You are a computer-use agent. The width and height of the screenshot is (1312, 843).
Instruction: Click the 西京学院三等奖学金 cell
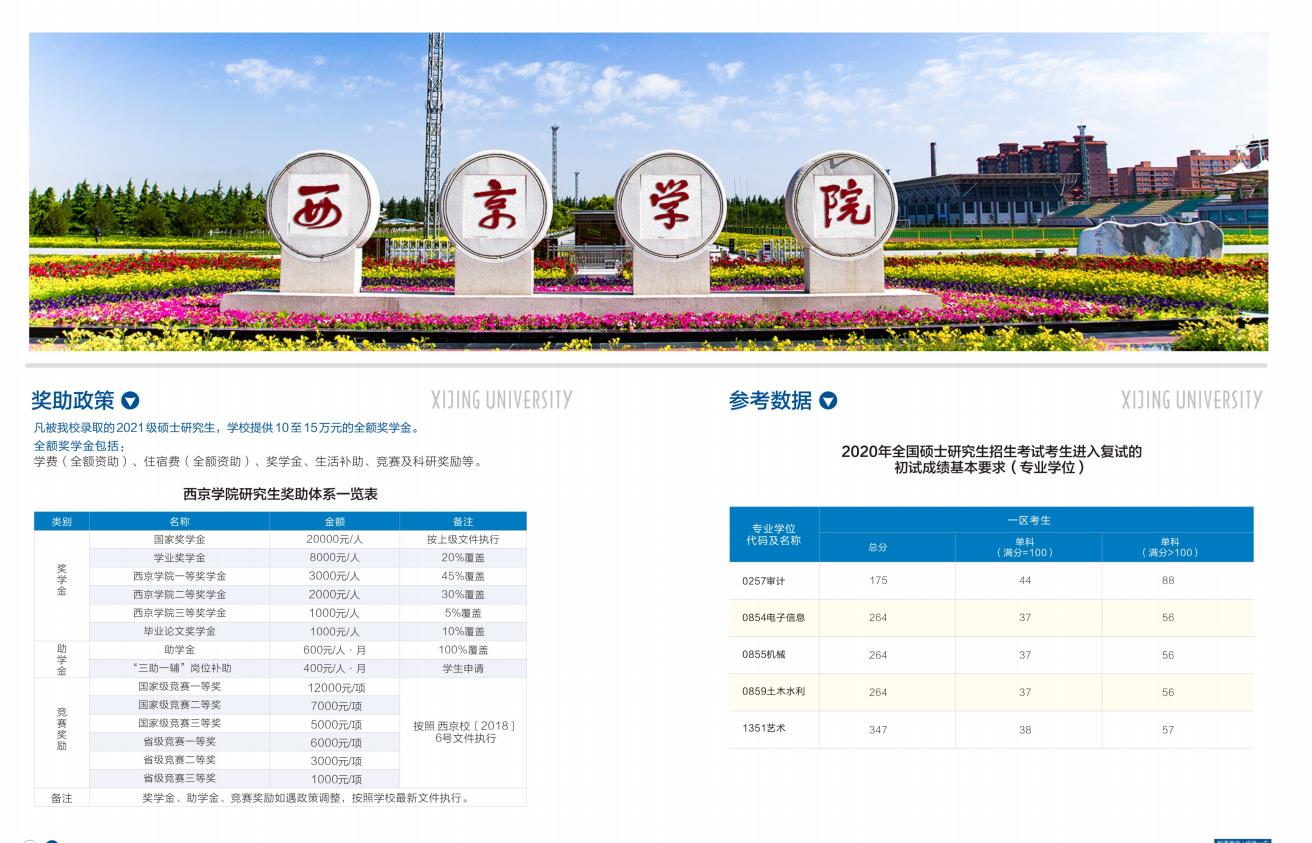point(179,613)
